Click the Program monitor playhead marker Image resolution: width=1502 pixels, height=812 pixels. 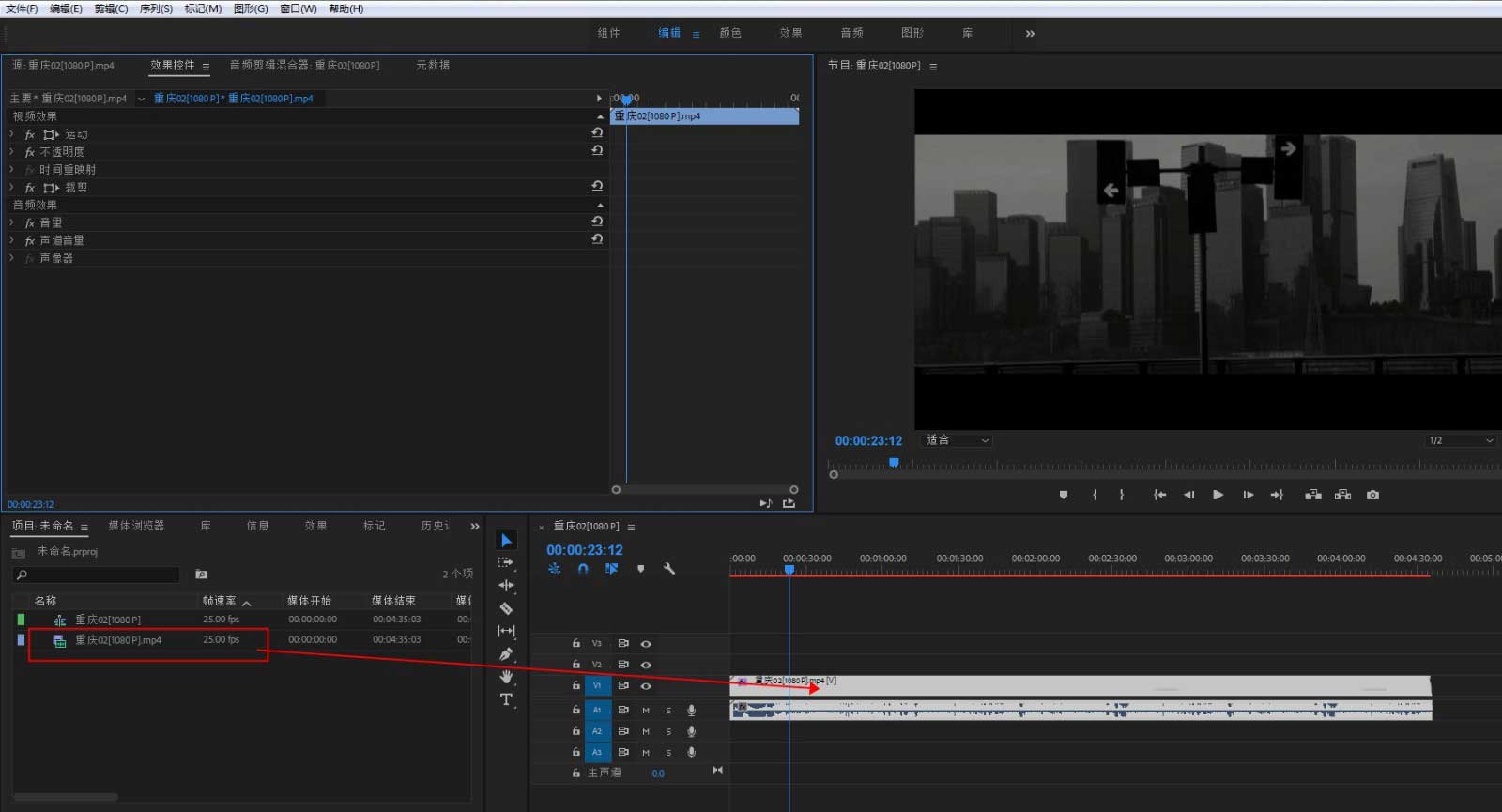pyautogui.click(x=894, y=462)
